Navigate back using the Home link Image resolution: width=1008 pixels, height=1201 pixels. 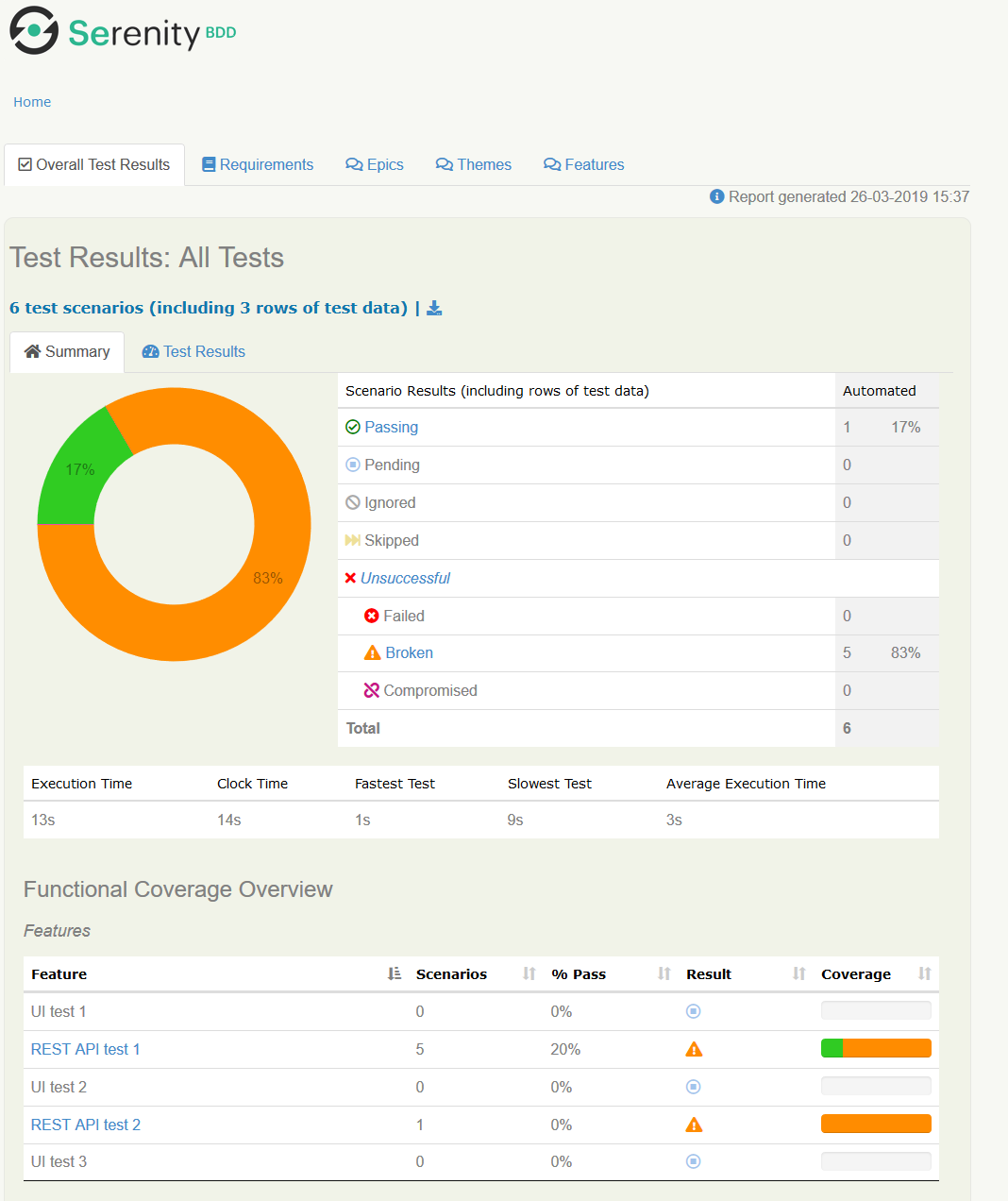31,102
